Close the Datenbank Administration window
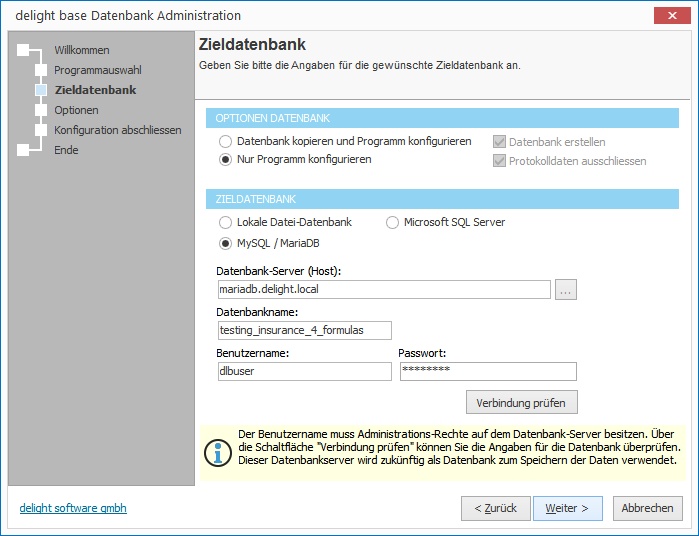The width and height of the screenshot is (699, 536). click(x=667, y=15)
